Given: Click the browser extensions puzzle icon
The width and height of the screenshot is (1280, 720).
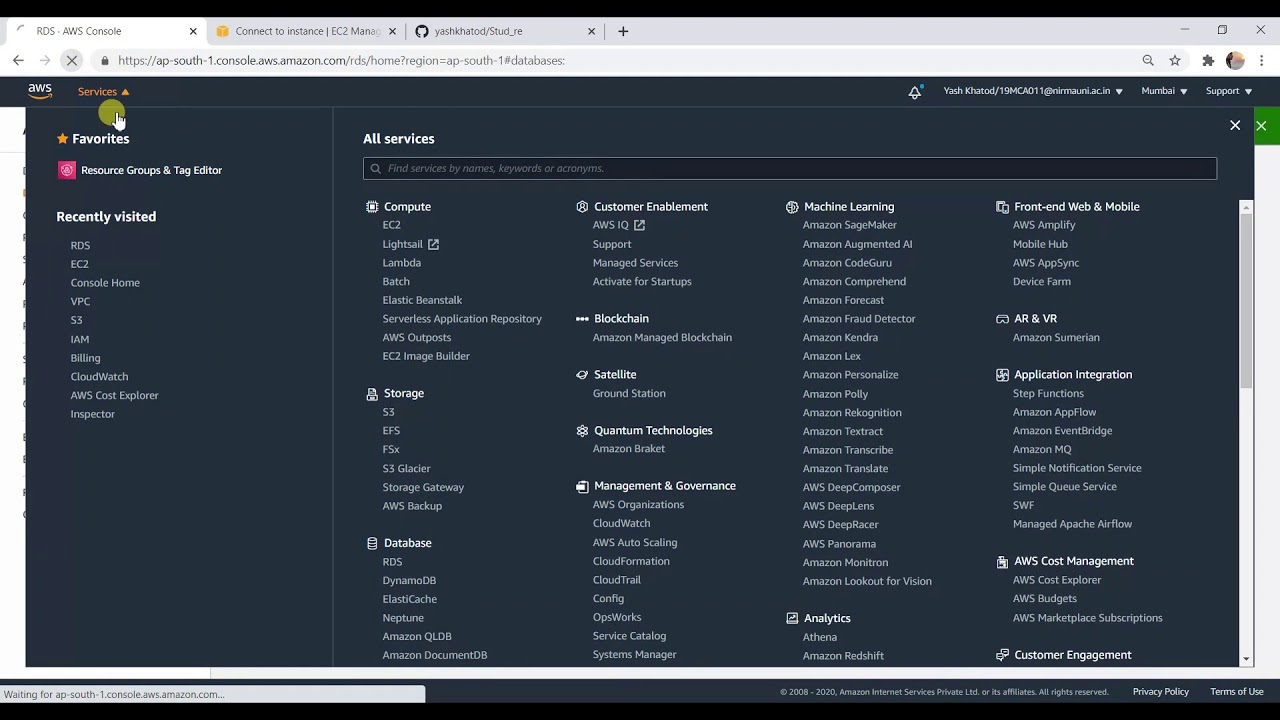Looking at the screenshot, I should click(1208, 61).
